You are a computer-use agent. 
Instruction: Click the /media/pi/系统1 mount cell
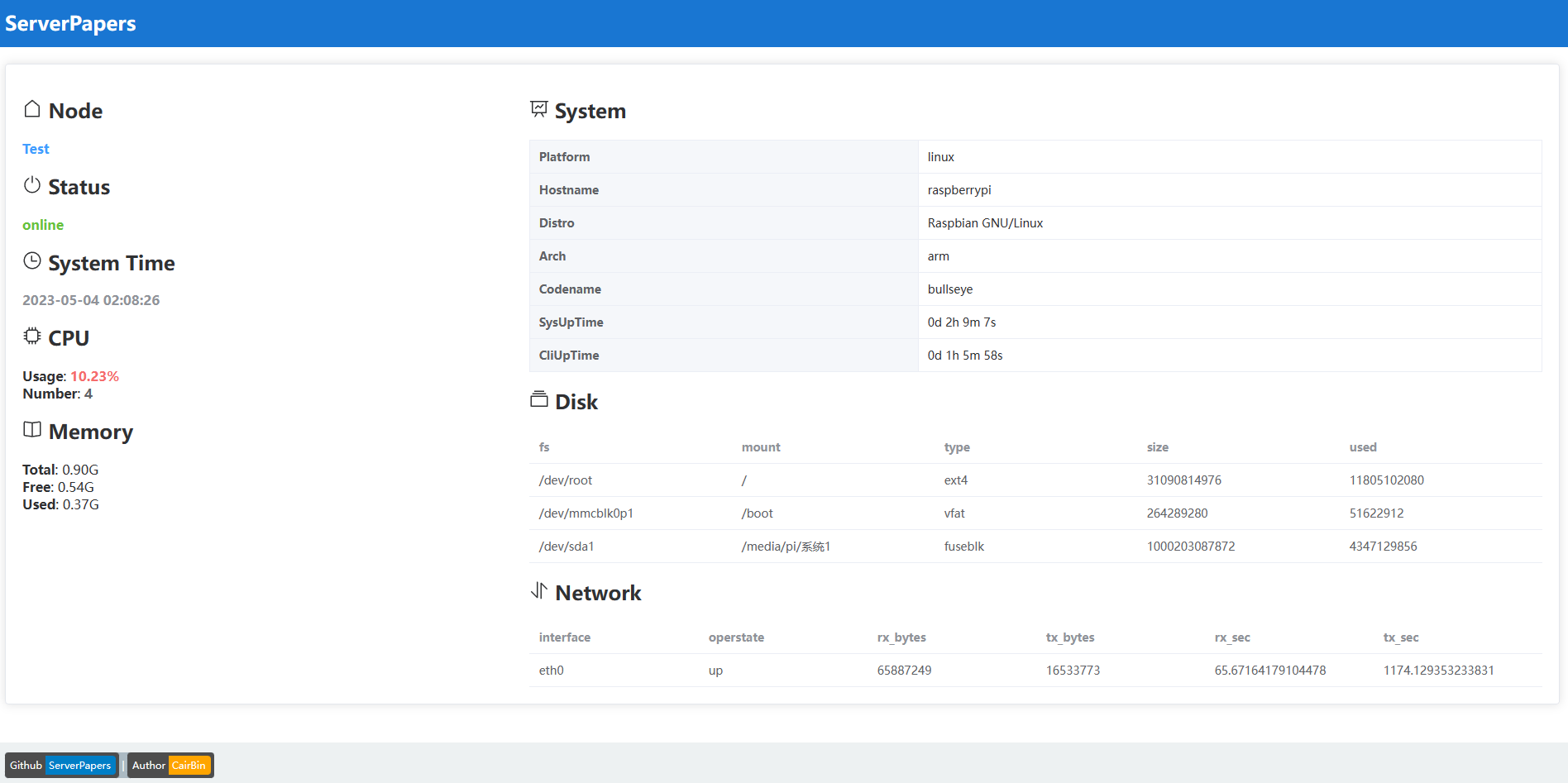point(786,547)
